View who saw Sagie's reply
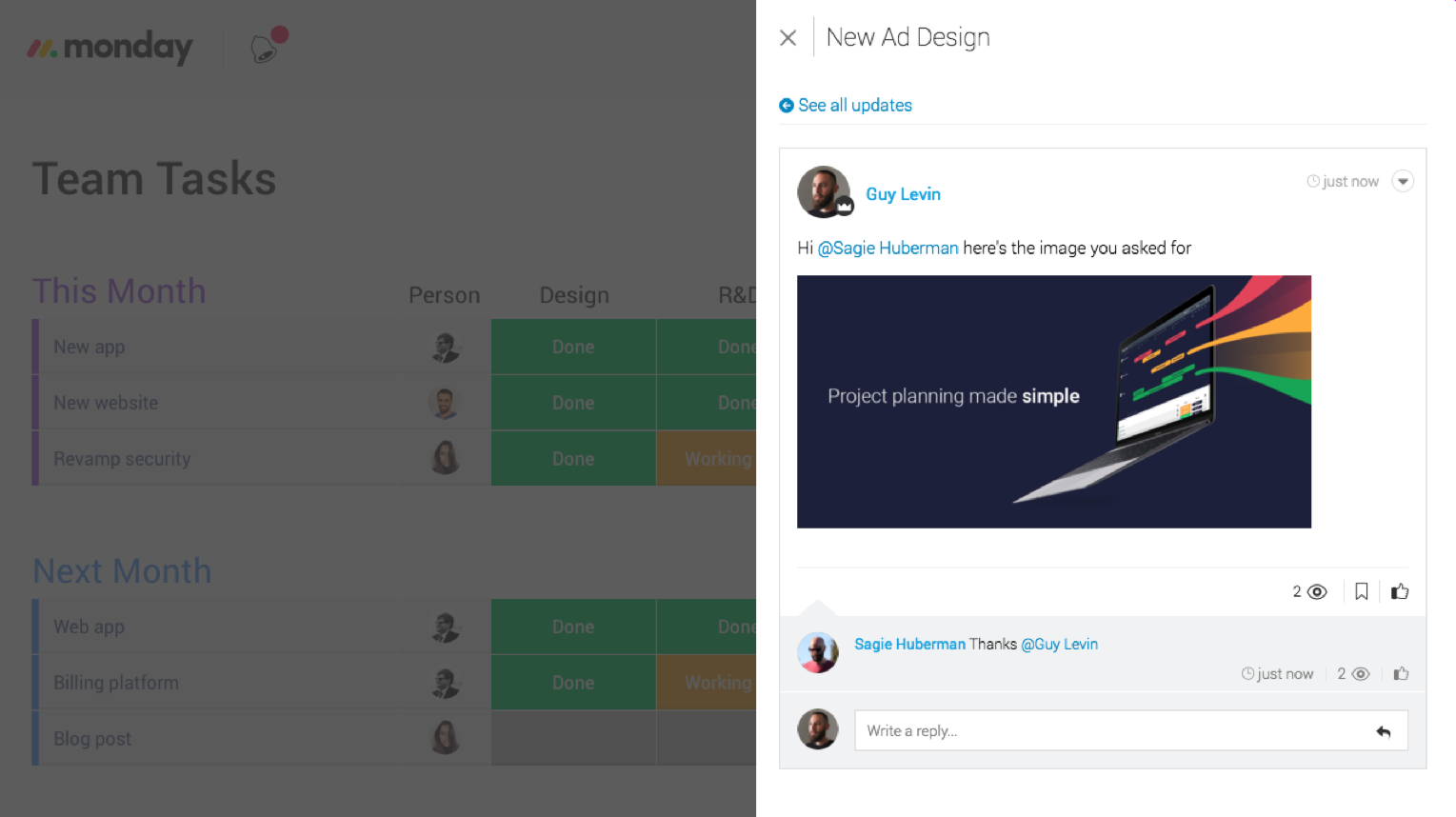The height and width of the screenshot is (817, 1456). [x=1353, y=674]
